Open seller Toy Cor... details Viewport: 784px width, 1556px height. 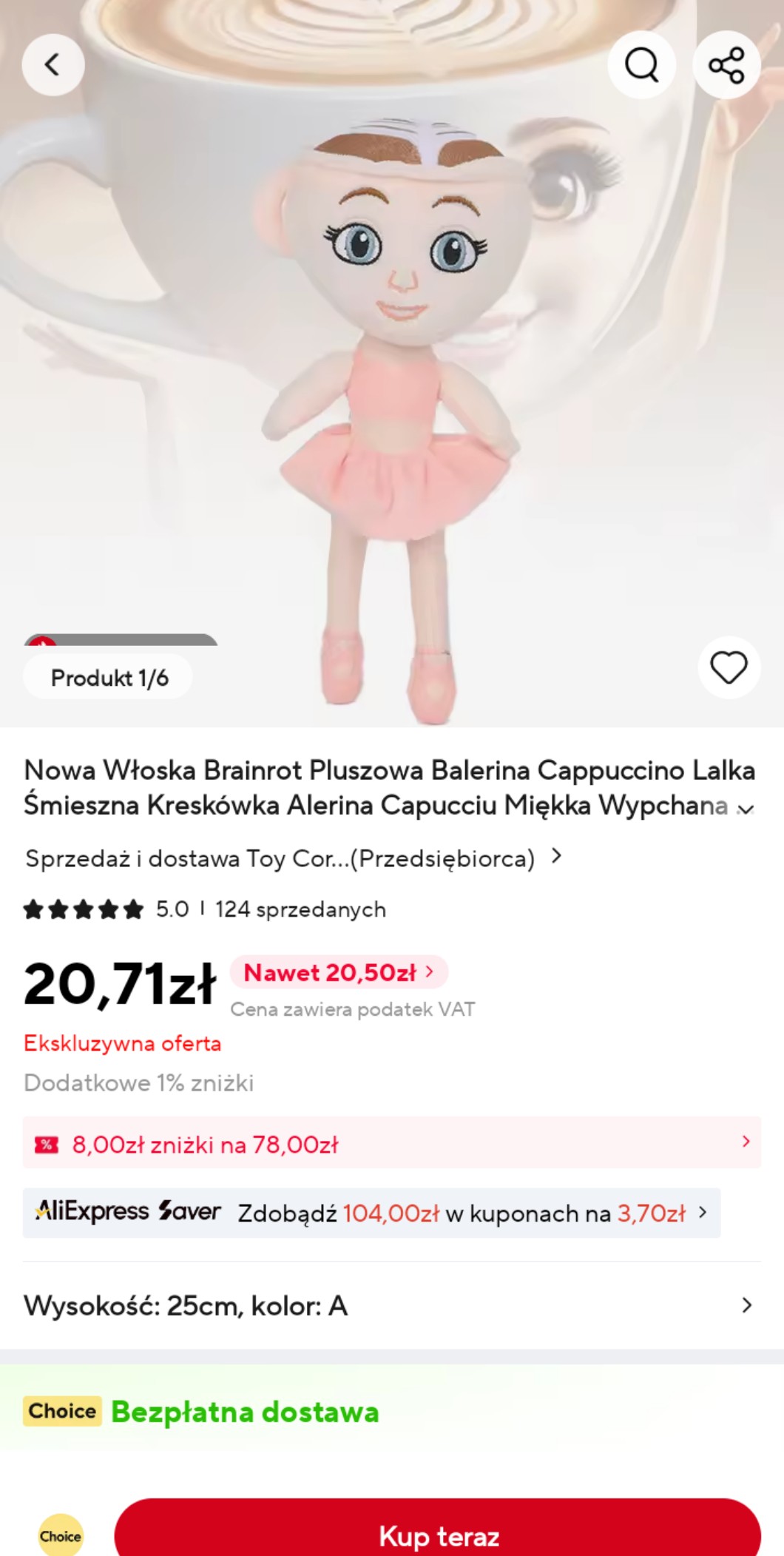[x=293, y=858]
